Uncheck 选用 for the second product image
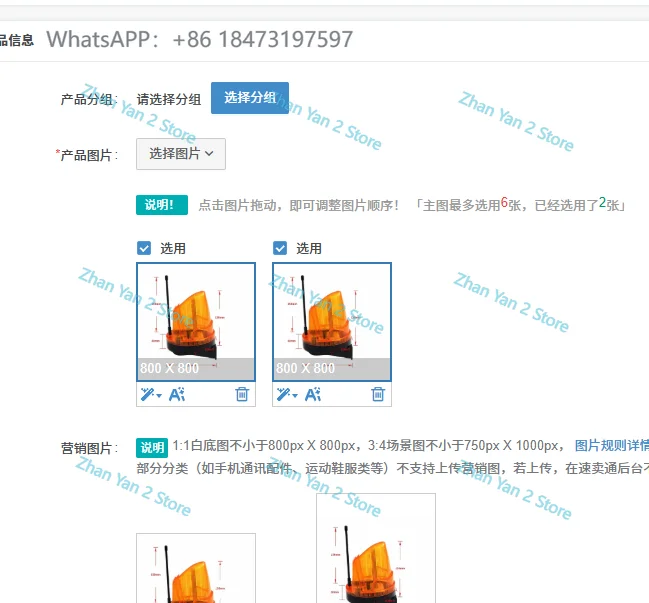649x603 pixels. (x=280, y=248)
